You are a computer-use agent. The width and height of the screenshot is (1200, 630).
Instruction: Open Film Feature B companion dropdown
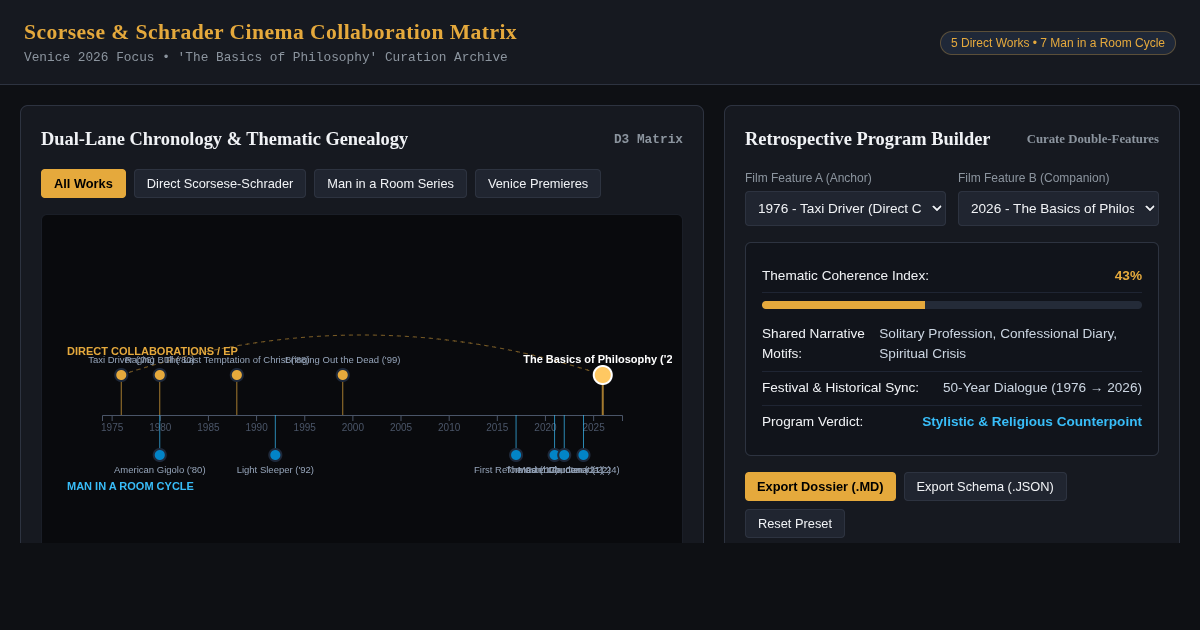[1058, 208]
